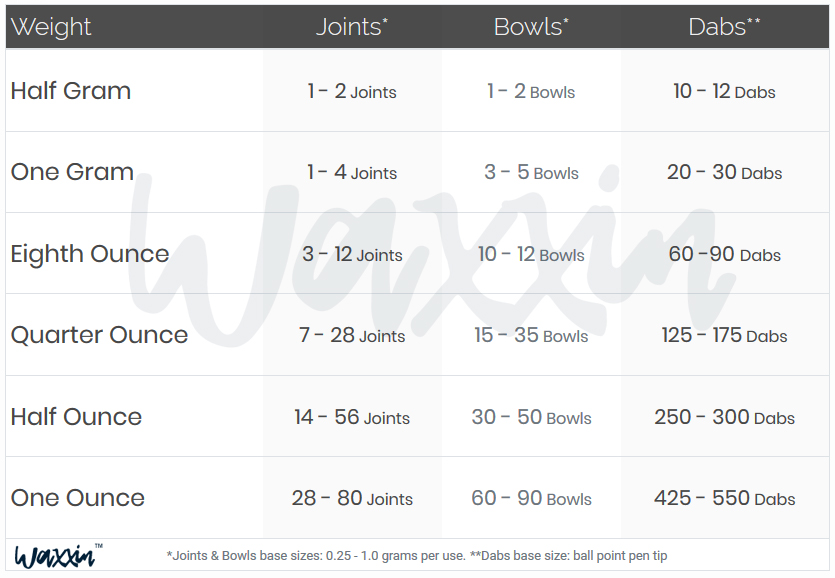Select the One Ounce row label
The width and height of the screenshot is (835, 578).
click(78, 498)
